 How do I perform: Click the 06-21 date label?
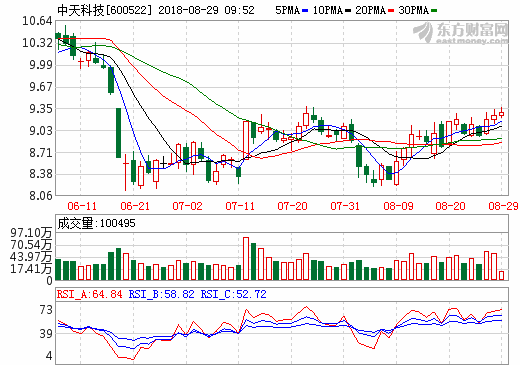pos(135,206)
